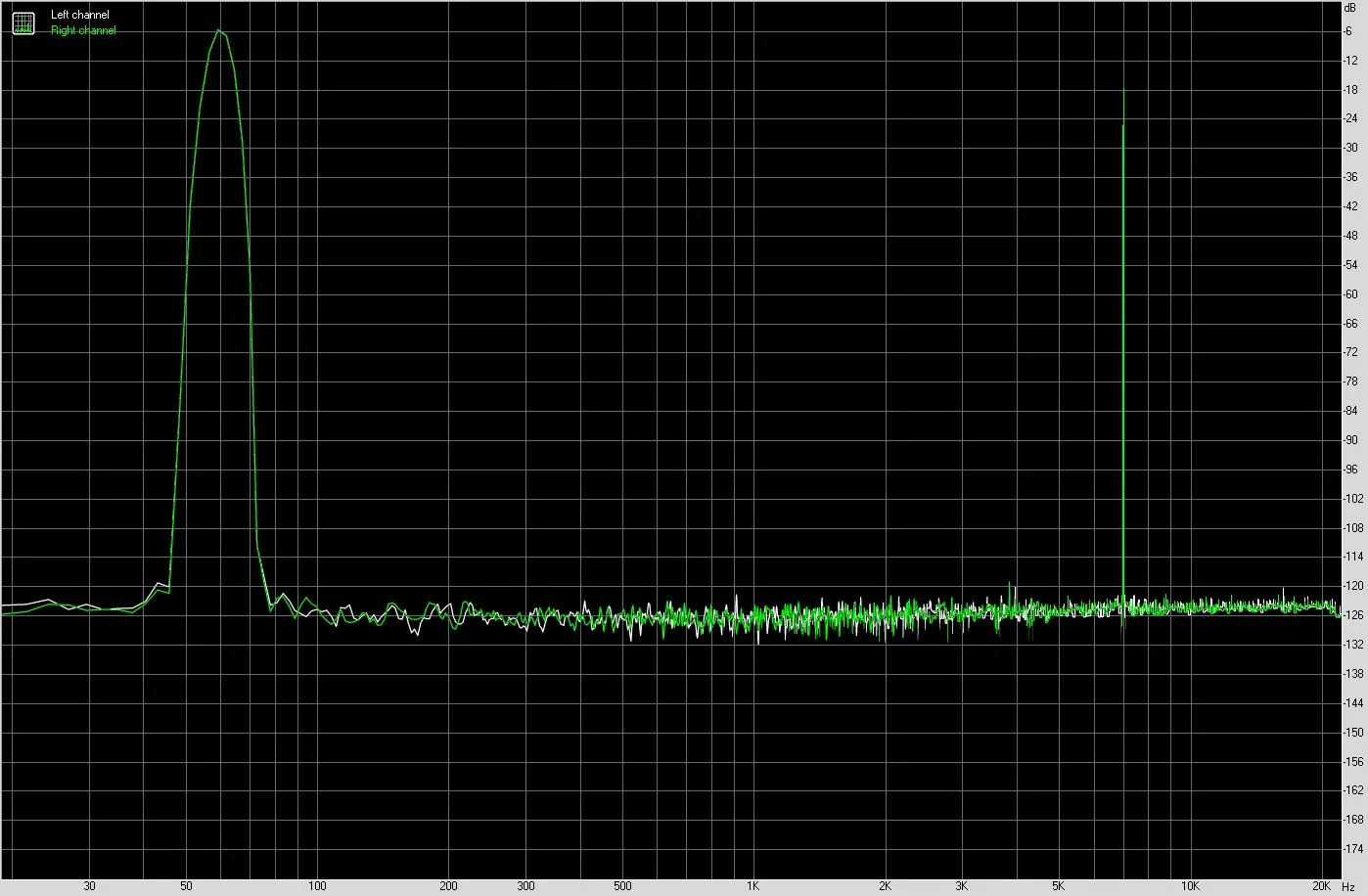Click the 5K frequency label
1368x896 pixels.
(x=1059, y=886)
